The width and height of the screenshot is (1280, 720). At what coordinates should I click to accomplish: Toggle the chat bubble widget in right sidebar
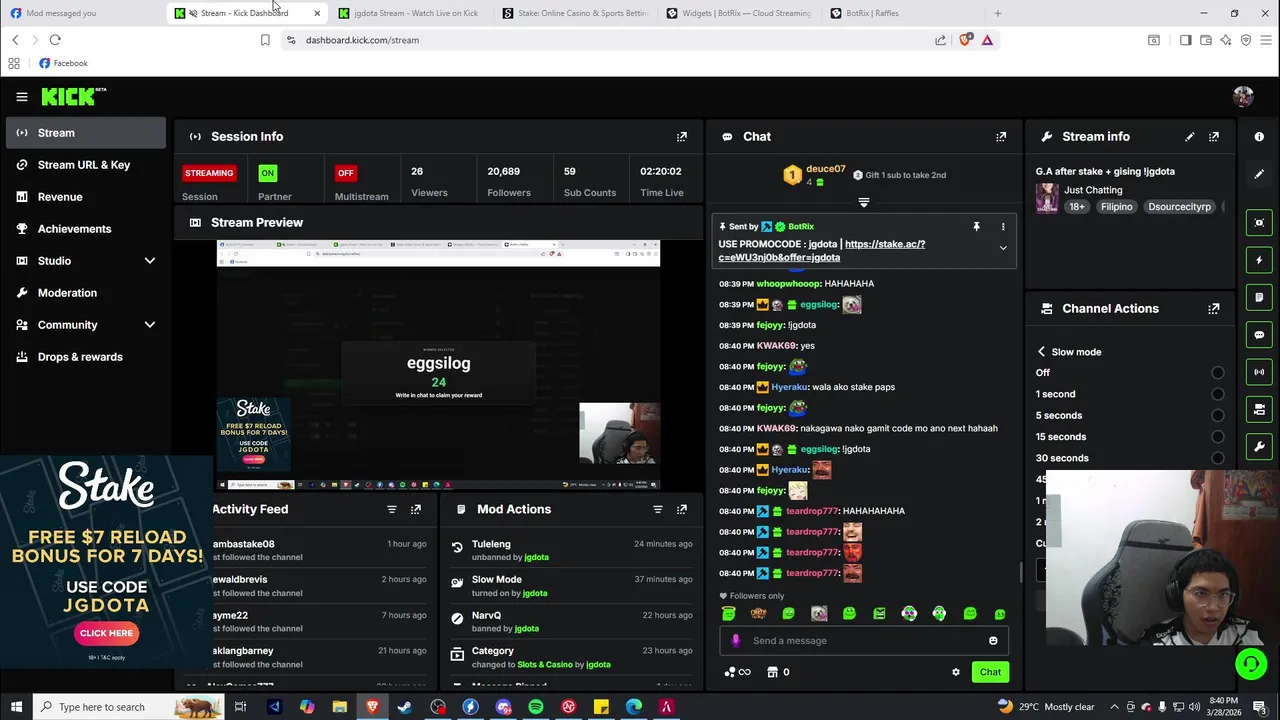click(x=1259, y=335)
